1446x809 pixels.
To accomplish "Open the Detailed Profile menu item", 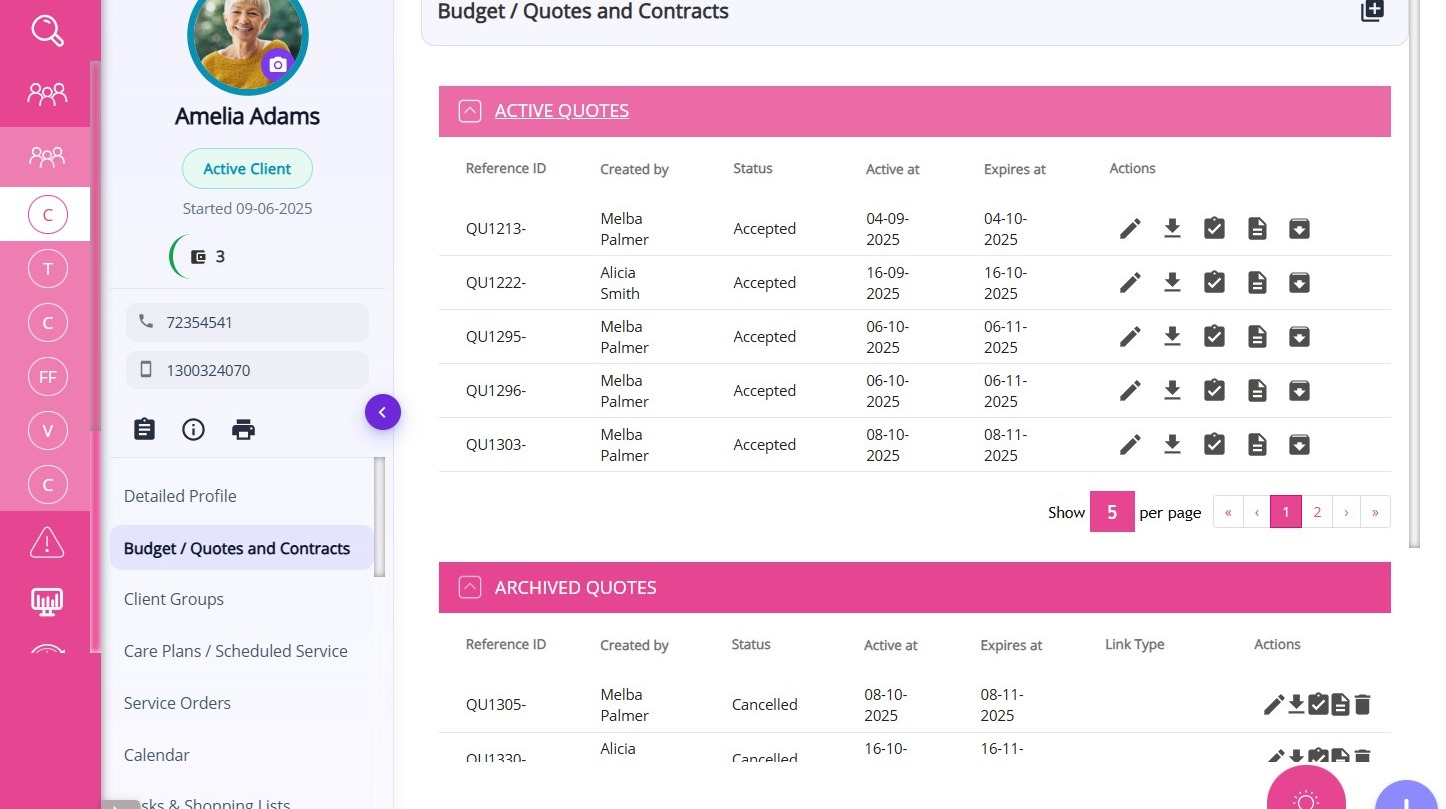I will [180, 496].
